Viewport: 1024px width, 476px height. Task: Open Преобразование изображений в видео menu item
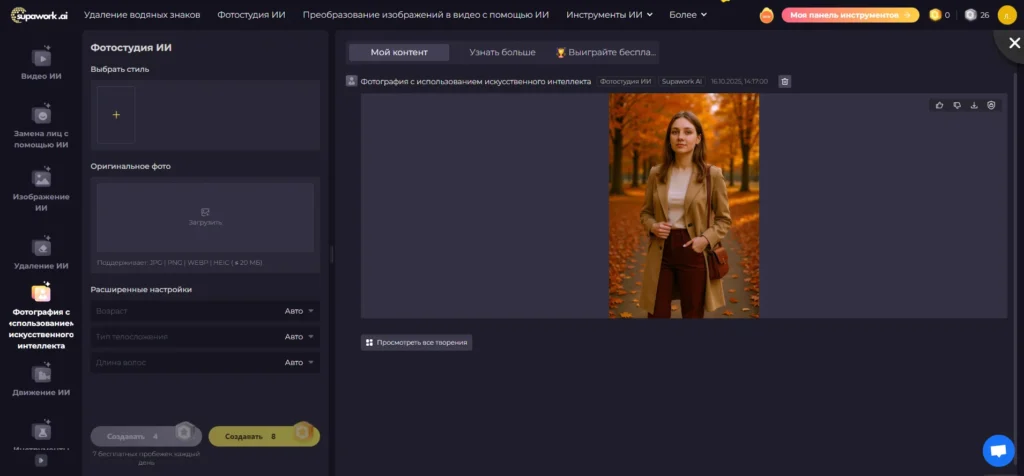tap(426, 14)
